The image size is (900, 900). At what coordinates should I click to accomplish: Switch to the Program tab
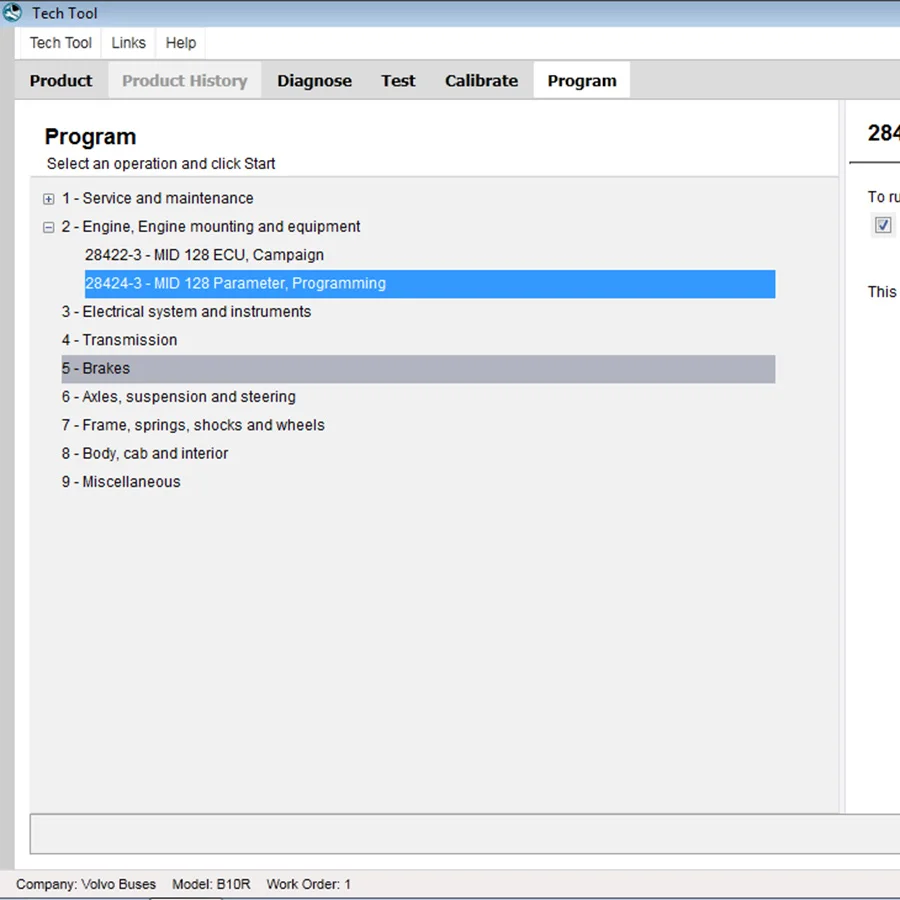click(582, 80)
